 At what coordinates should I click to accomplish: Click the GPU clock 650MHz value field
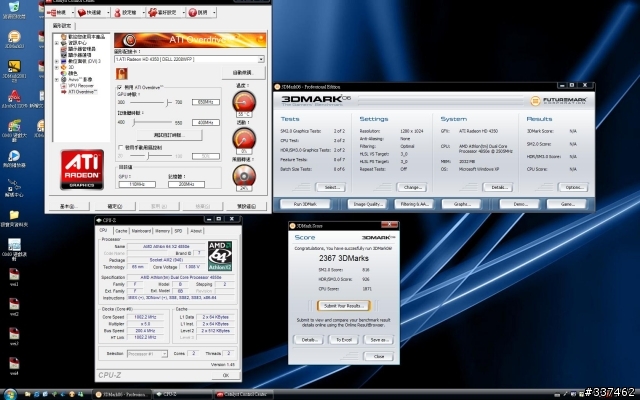tap(206, 102)
